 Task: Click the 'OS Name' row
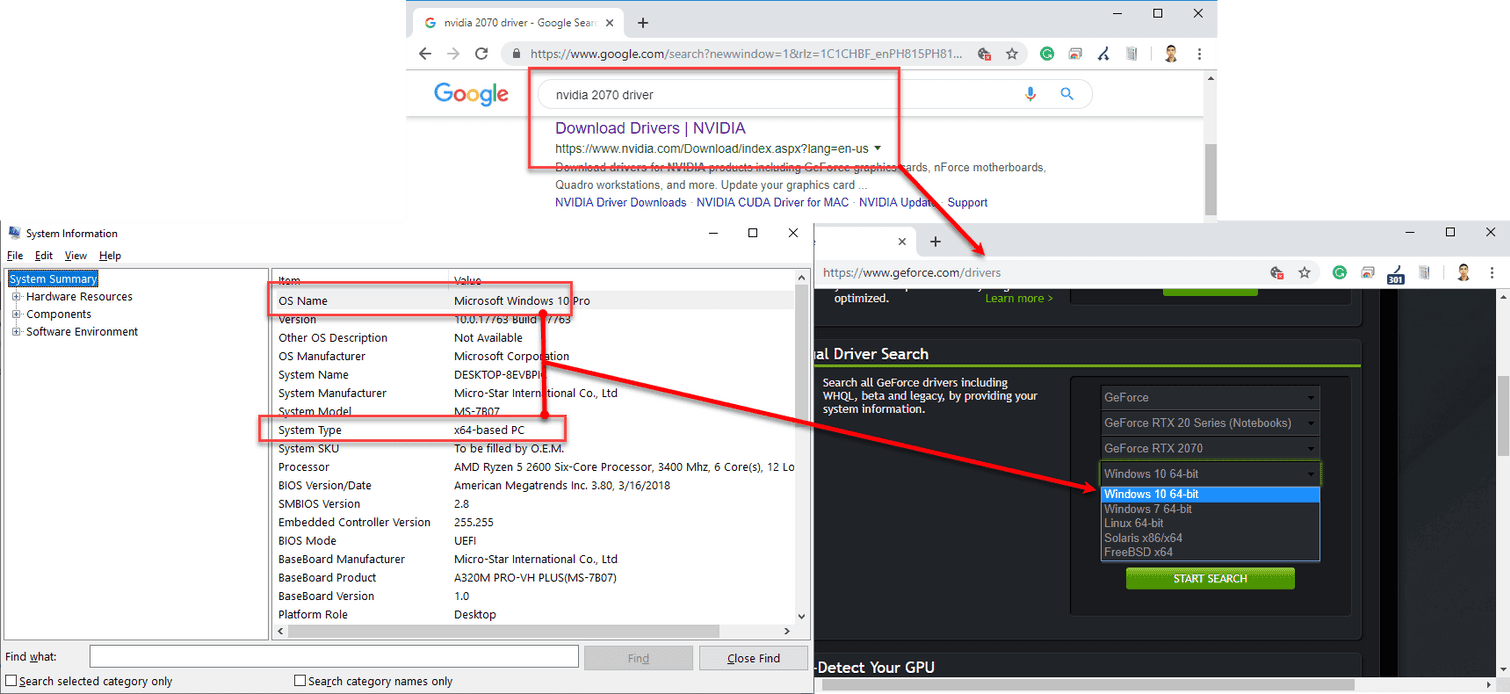tap(534, 301)
